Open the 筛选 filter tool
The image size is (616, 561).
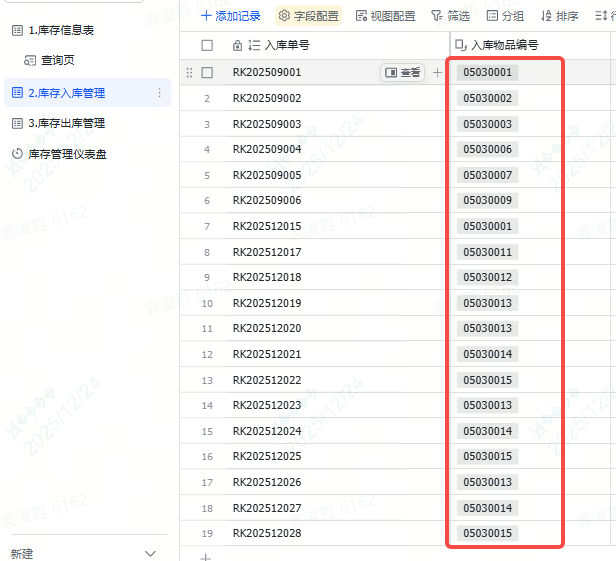click(450, 16)
